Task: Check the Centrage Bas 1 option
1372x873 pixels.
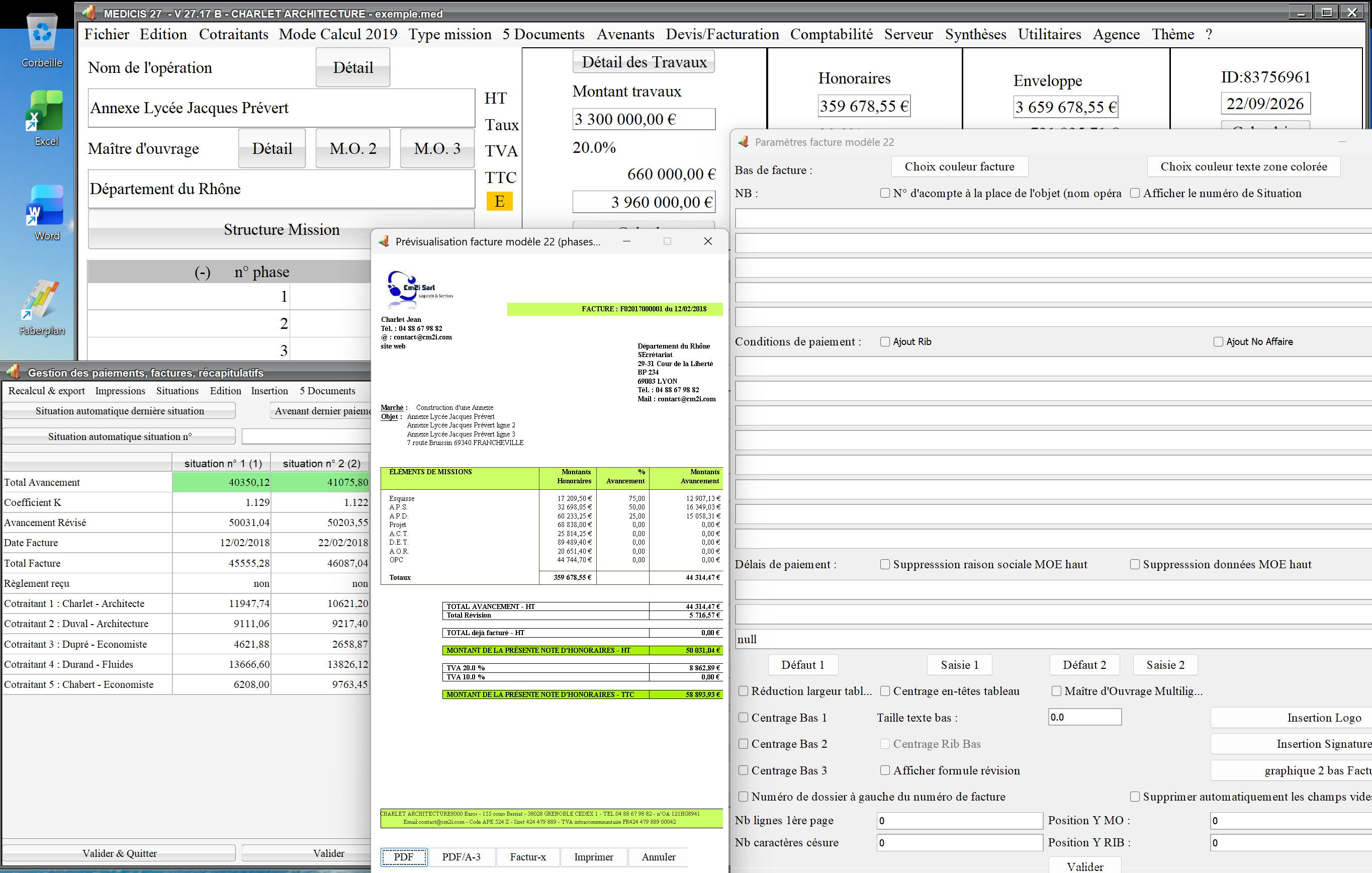Action: pos(744,718)
